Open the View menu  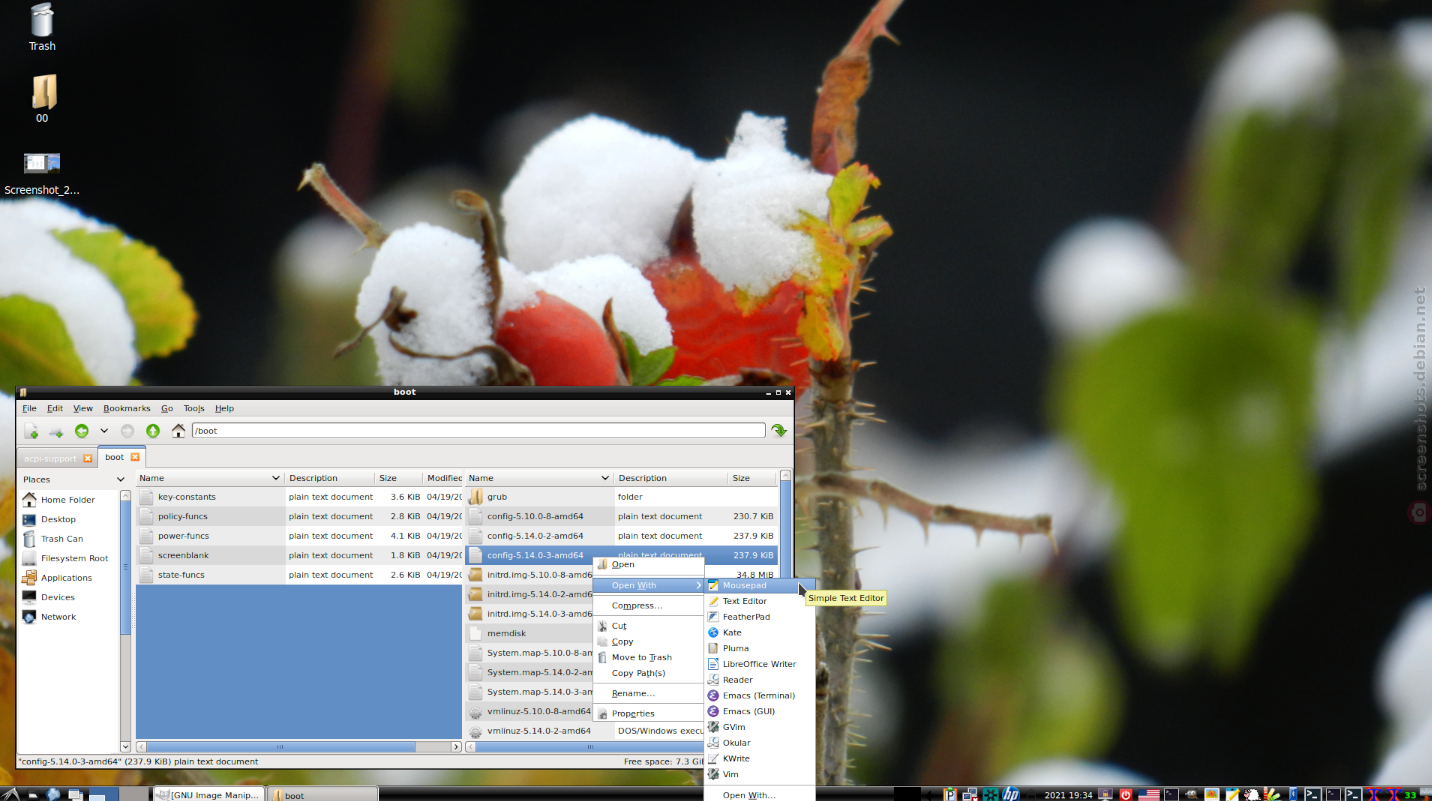83,408
